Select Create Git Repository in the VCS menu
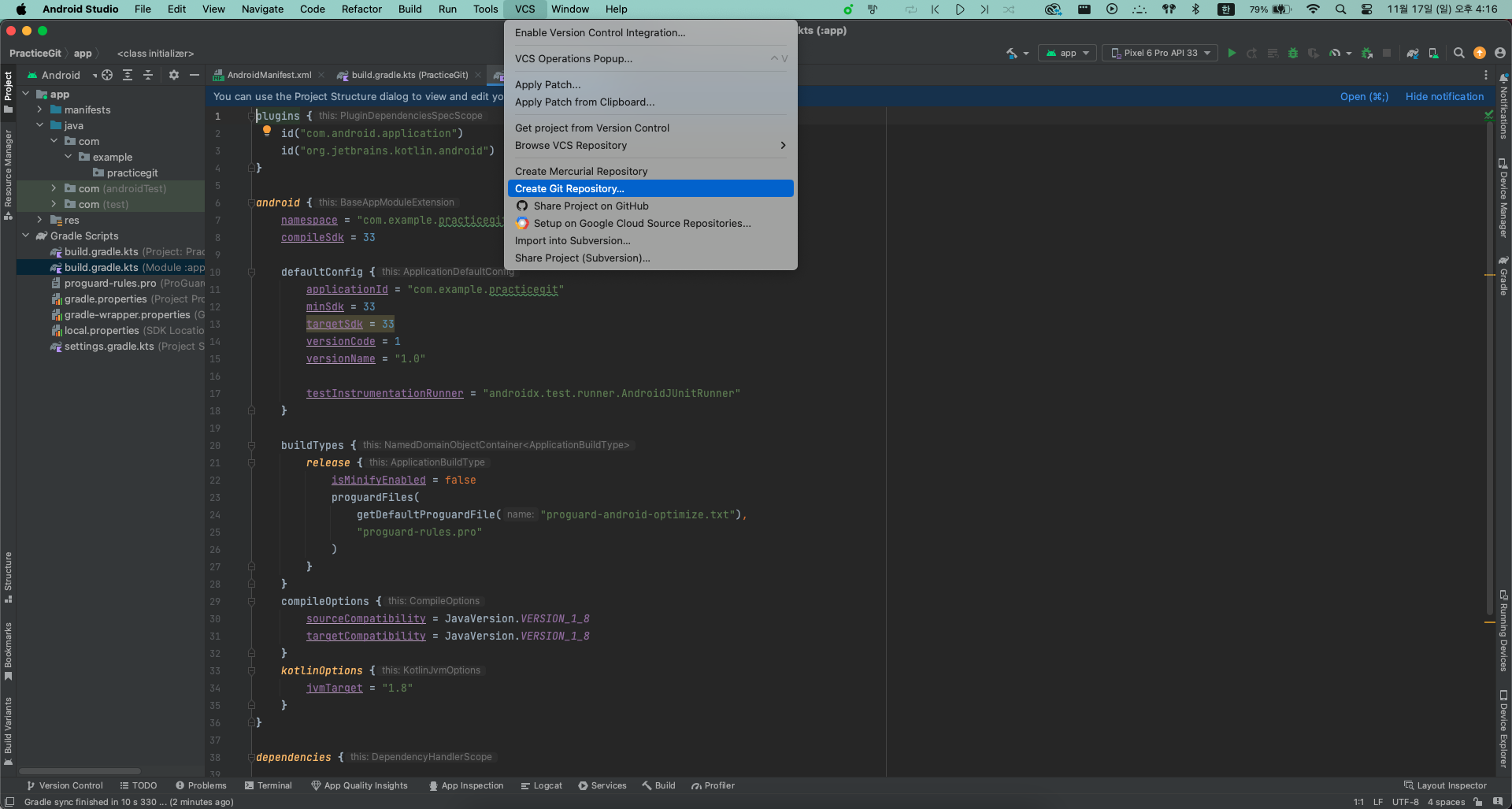This screenshot has width=1512, height=809. point(569,188)
